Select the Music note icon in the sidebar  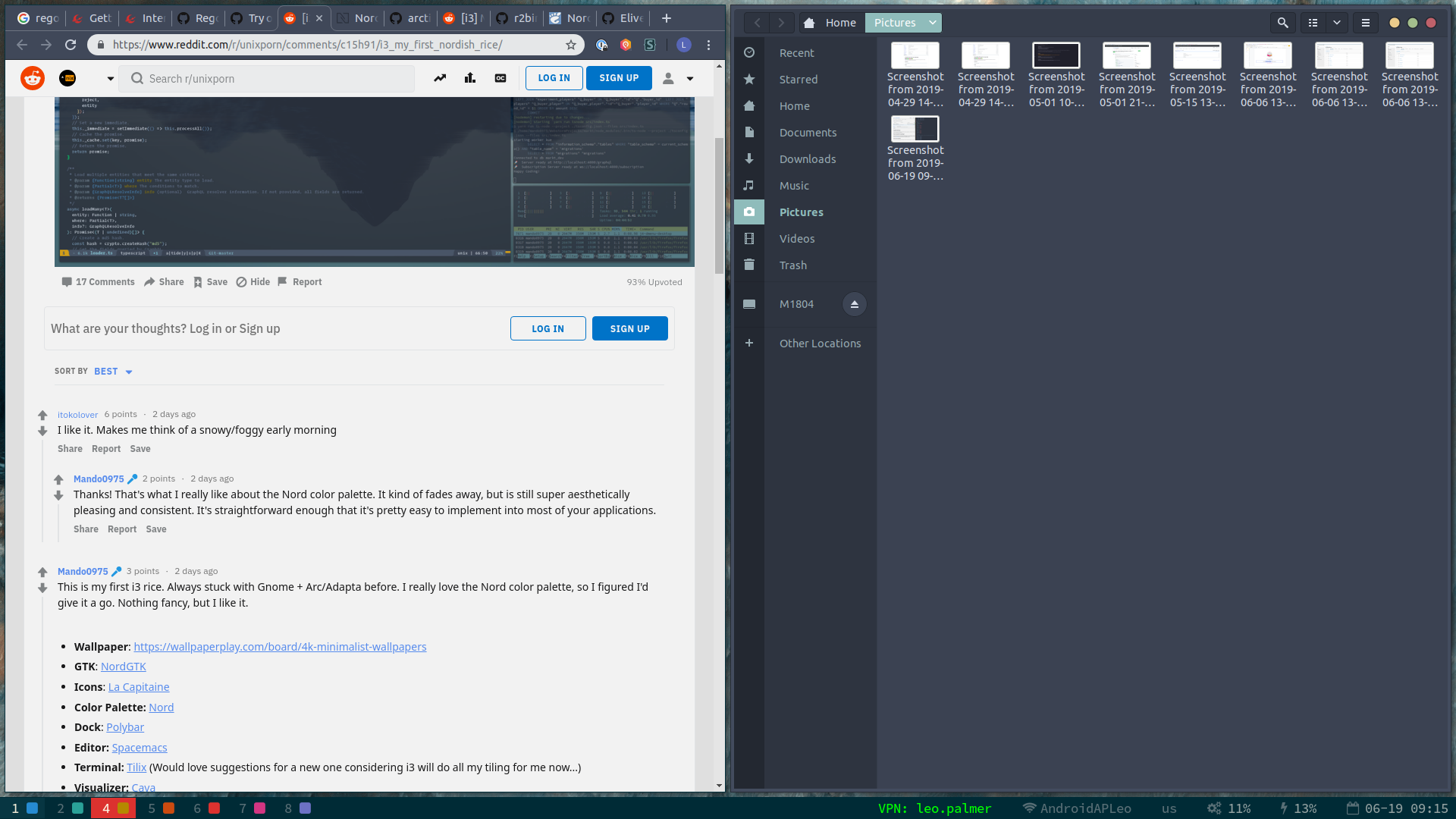point(749,185)
